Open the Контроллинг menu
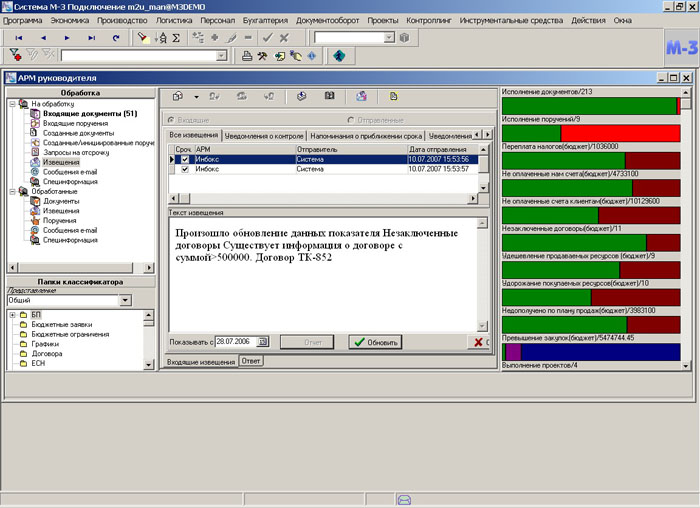The width and height of the screenshot is (700, 508). coord(429,21)
